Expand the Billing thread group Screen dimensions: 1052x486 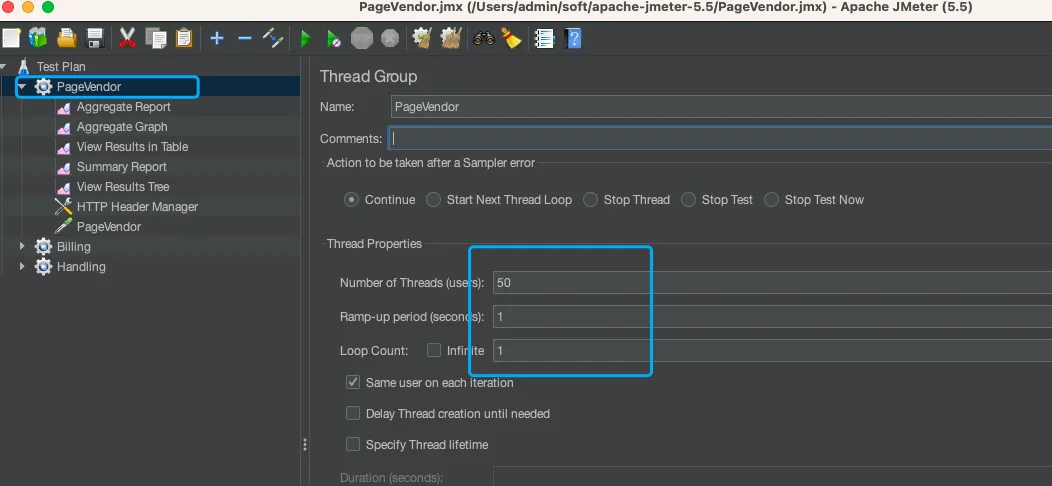point(22,246)
